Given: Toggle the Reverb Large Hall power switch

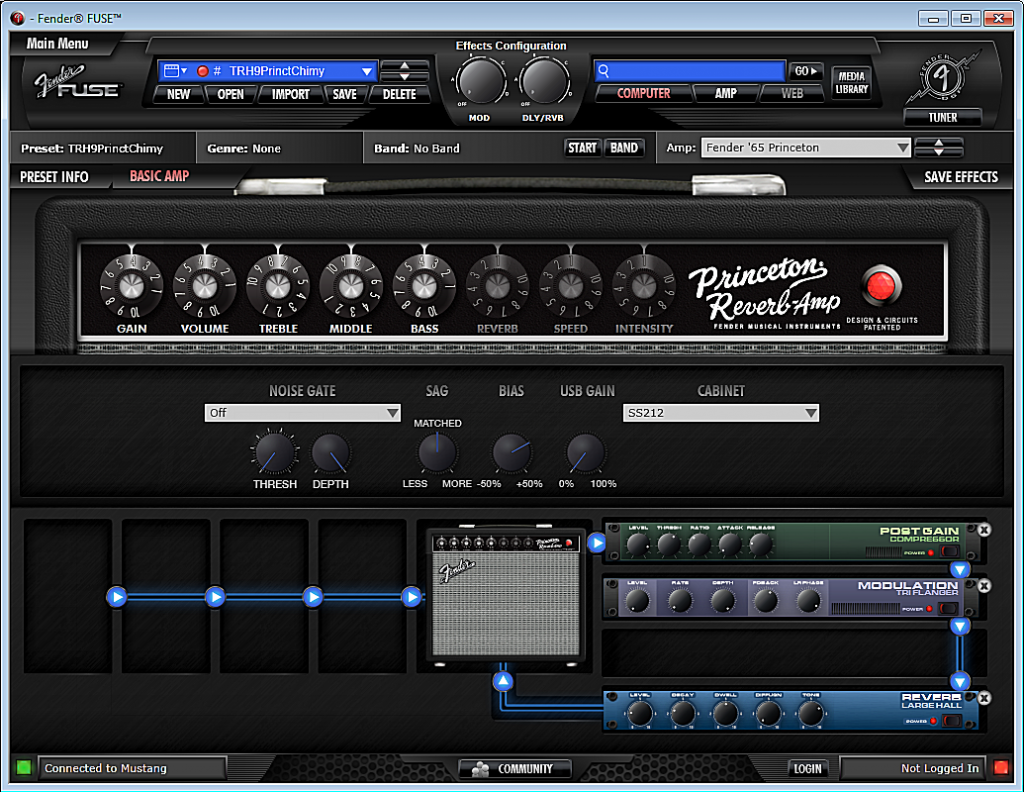Looking at the screenshot, I should click(949, 720).
